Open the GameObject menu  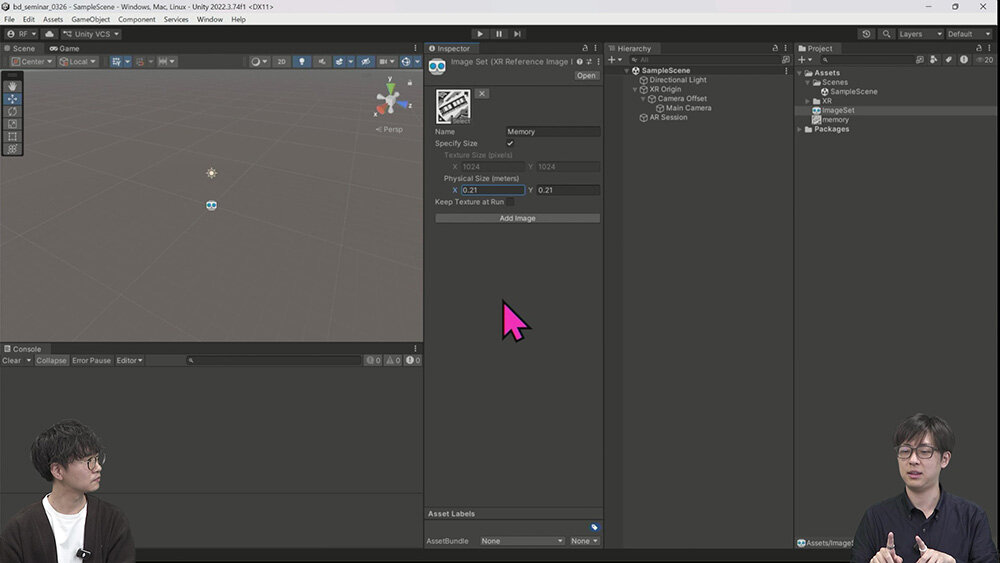pos(90,19)
